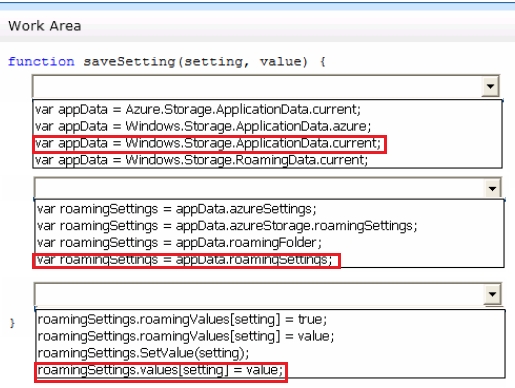Screen dimensions: 515x388
Task: Open the second dropdown arrow above roamingSettings options
Action: pyautogui.click(x=492, y=189)
